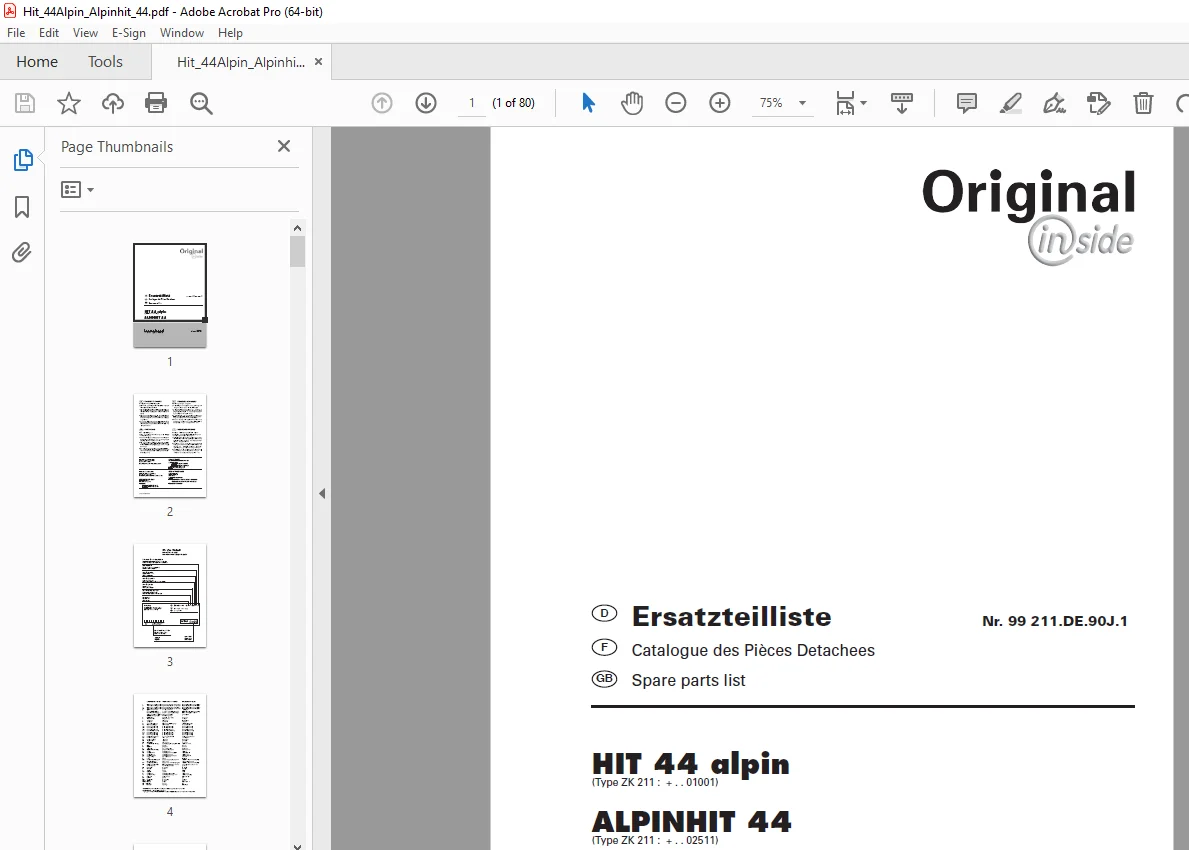Select the Hit_44Alpin document tab
1189x850 pixels.
point(240,62)
